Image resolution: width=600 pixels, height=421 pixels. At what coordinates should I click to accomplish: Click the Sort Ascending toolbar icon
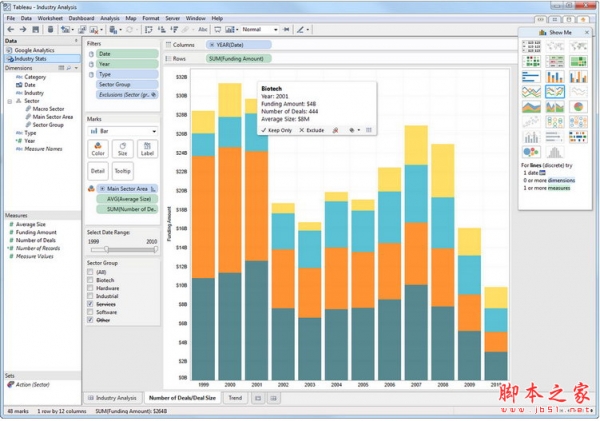[x=161, y=29]
